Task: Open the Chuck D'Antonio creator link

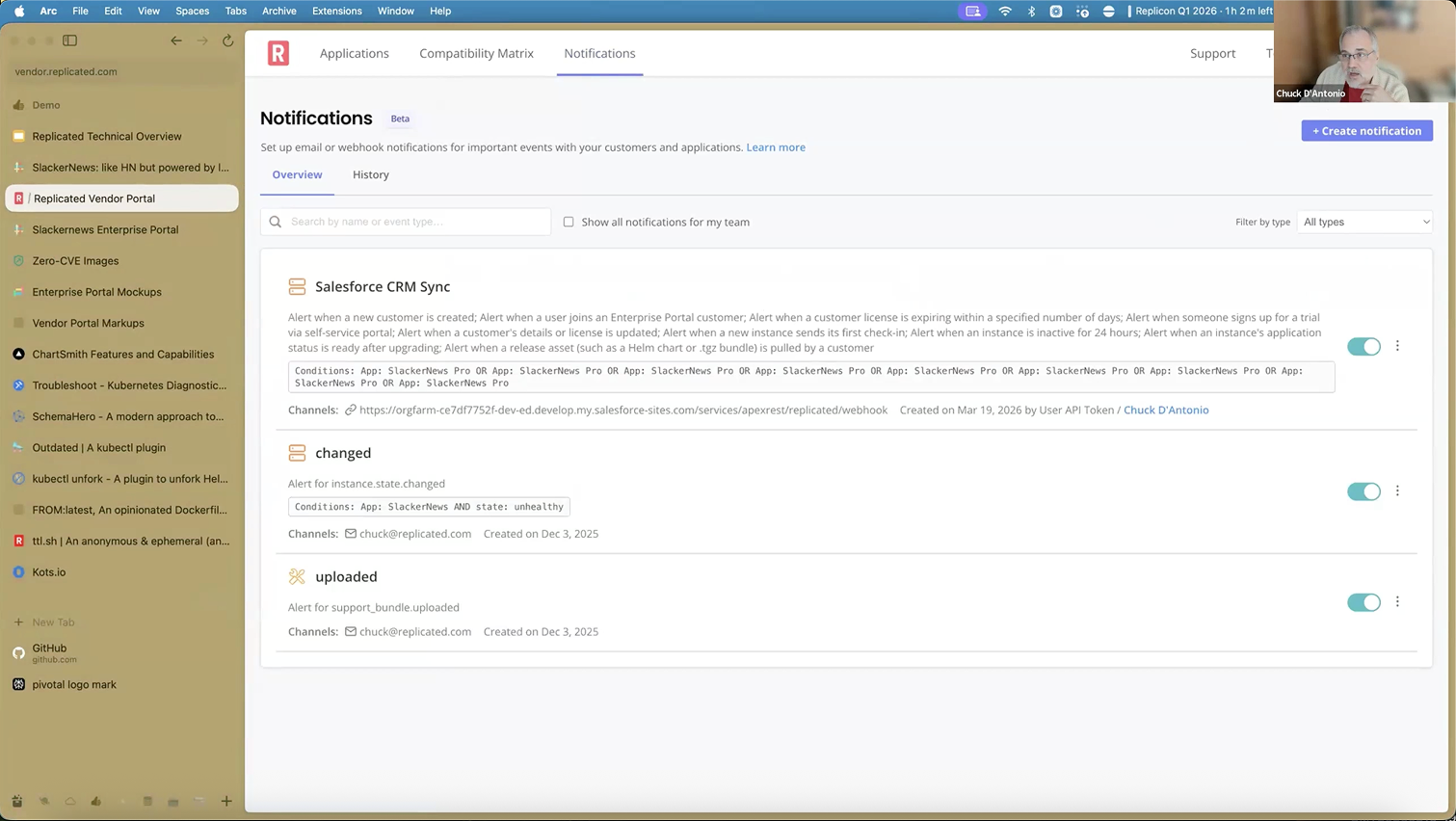Action: [1166, 410]
